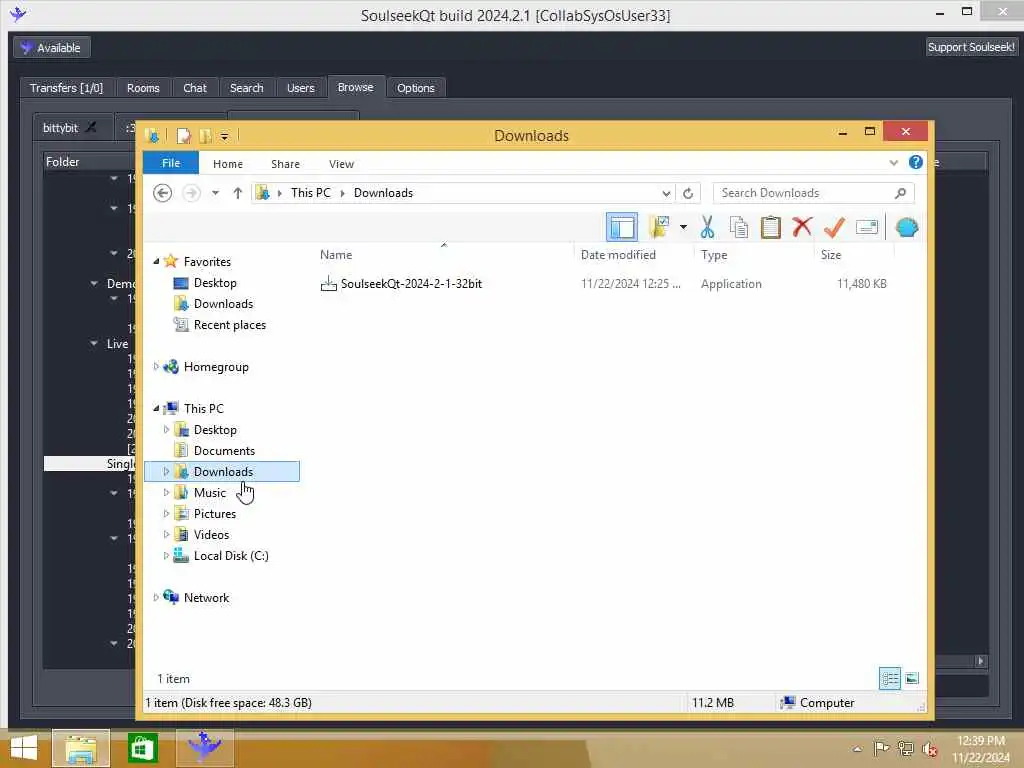Open the Quick Access Toolbar customize dropdown
This screenshot has height=768, width=1024.
coord(224,136)
